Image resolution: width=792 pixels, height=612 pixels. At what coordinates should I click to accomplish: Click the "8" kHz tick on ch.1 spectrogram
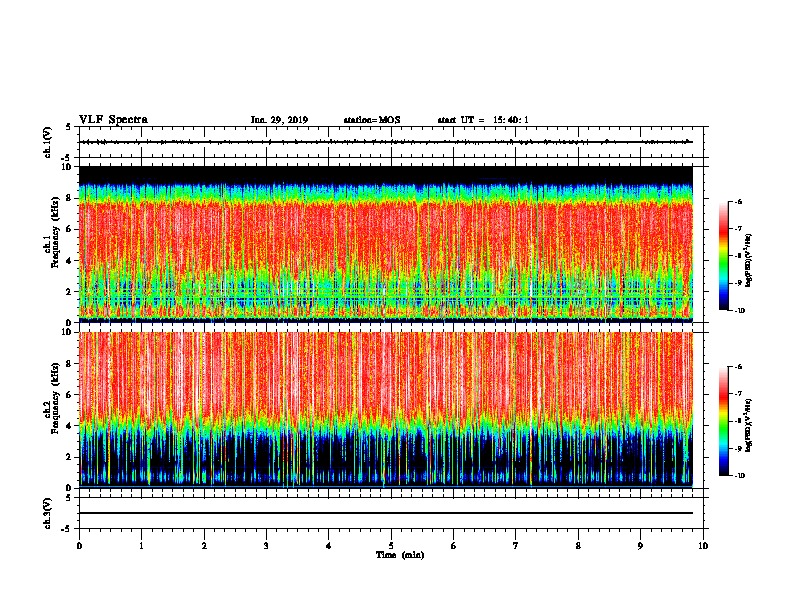click(70, 198)
